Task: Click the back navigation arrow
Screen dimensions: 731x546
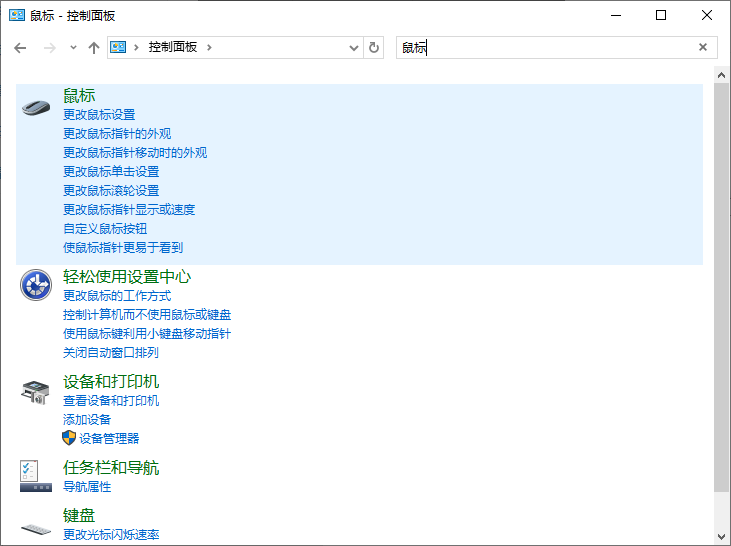Action: click(x=20, y=47)
